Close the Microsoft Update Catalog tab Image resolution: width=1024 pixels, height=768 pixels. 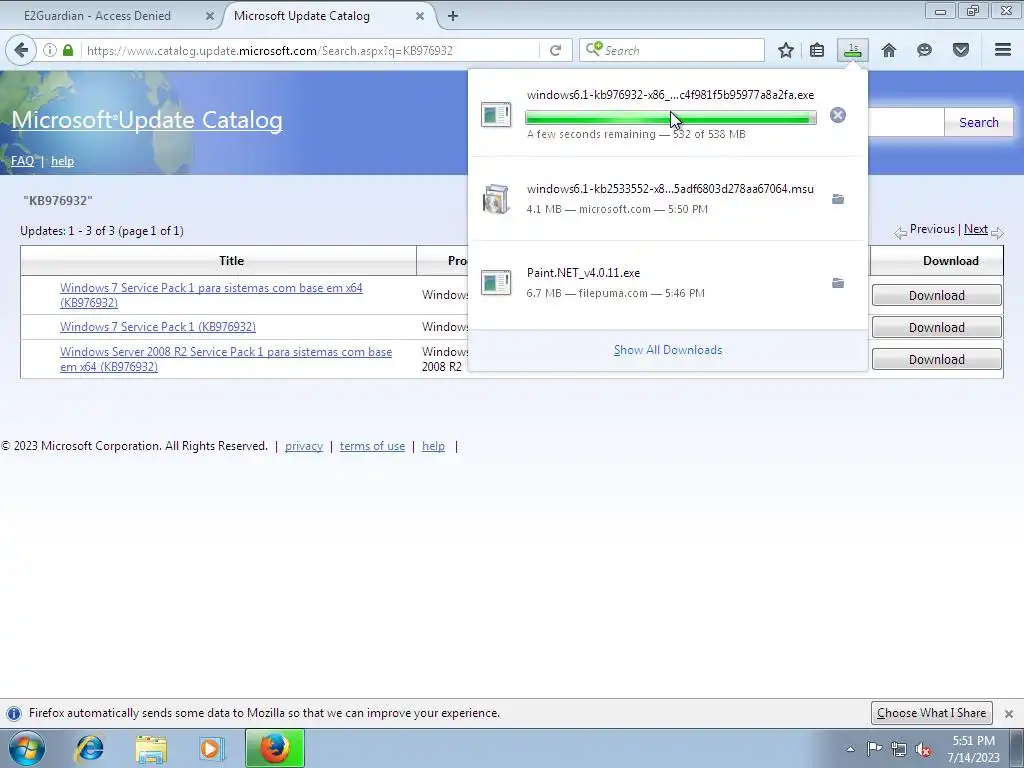pyautogui.click(x=420, y=16)
